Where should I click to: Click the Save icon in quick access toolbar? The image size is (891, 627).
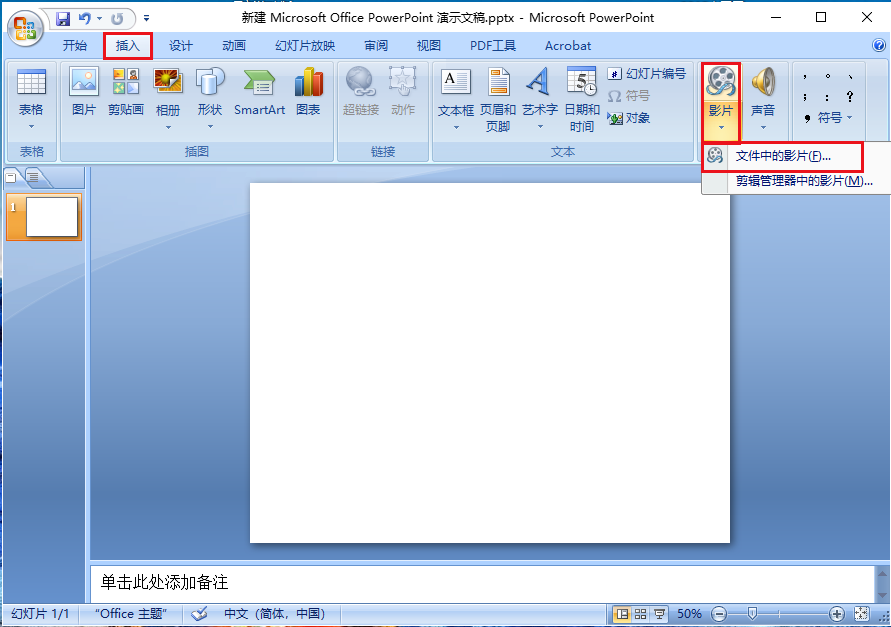coord(63,19)
